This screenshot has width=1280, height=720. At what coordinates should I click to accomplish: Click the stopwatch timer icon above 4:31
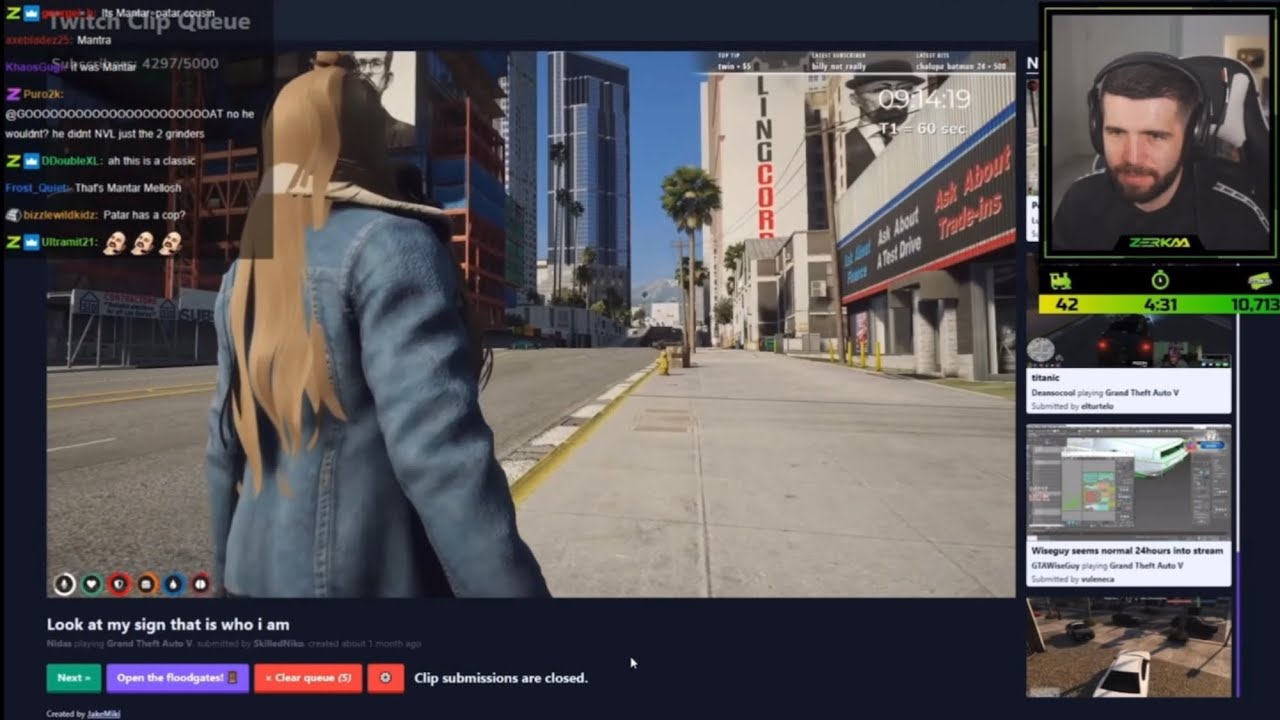tap(1160, 280)
